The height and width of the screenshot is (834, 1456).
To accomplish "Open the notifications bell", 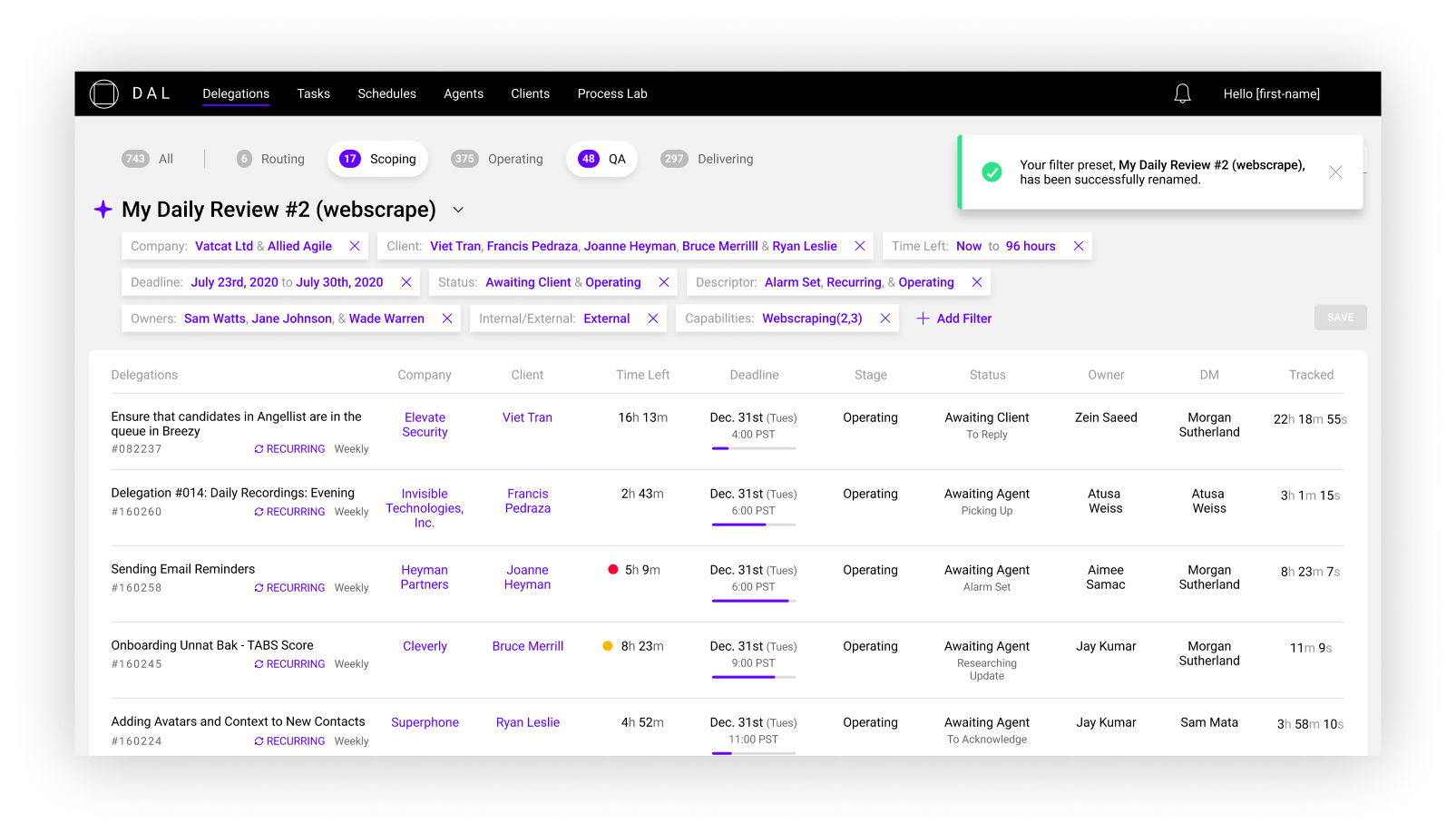I will click(x=1182, y=93).
